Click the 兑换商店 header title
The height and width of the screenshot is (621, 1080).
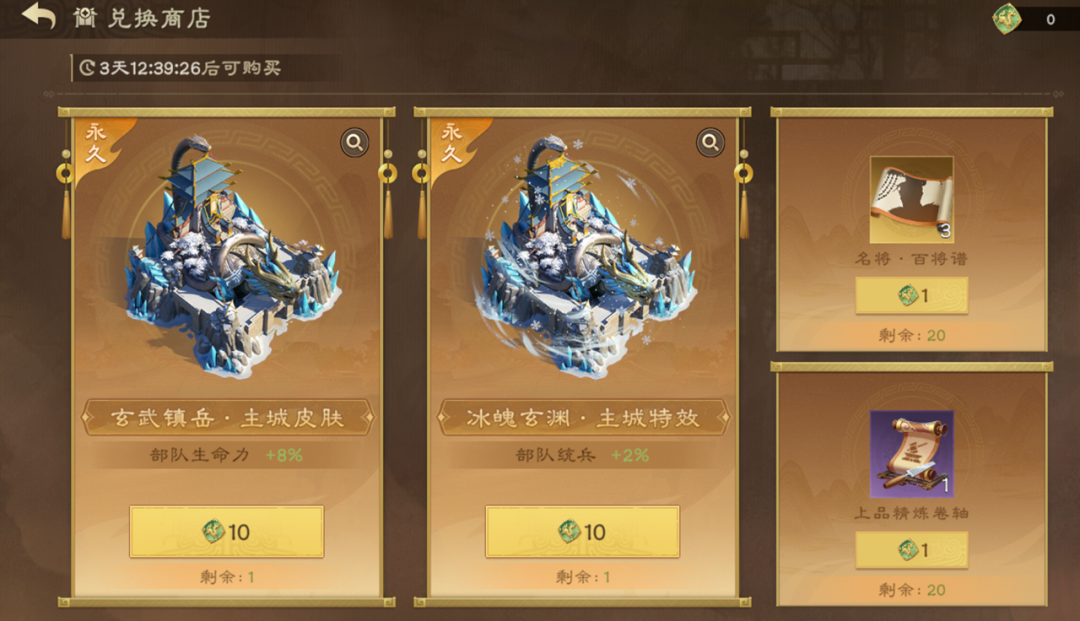pyautogui.click(x=159, y=19)
